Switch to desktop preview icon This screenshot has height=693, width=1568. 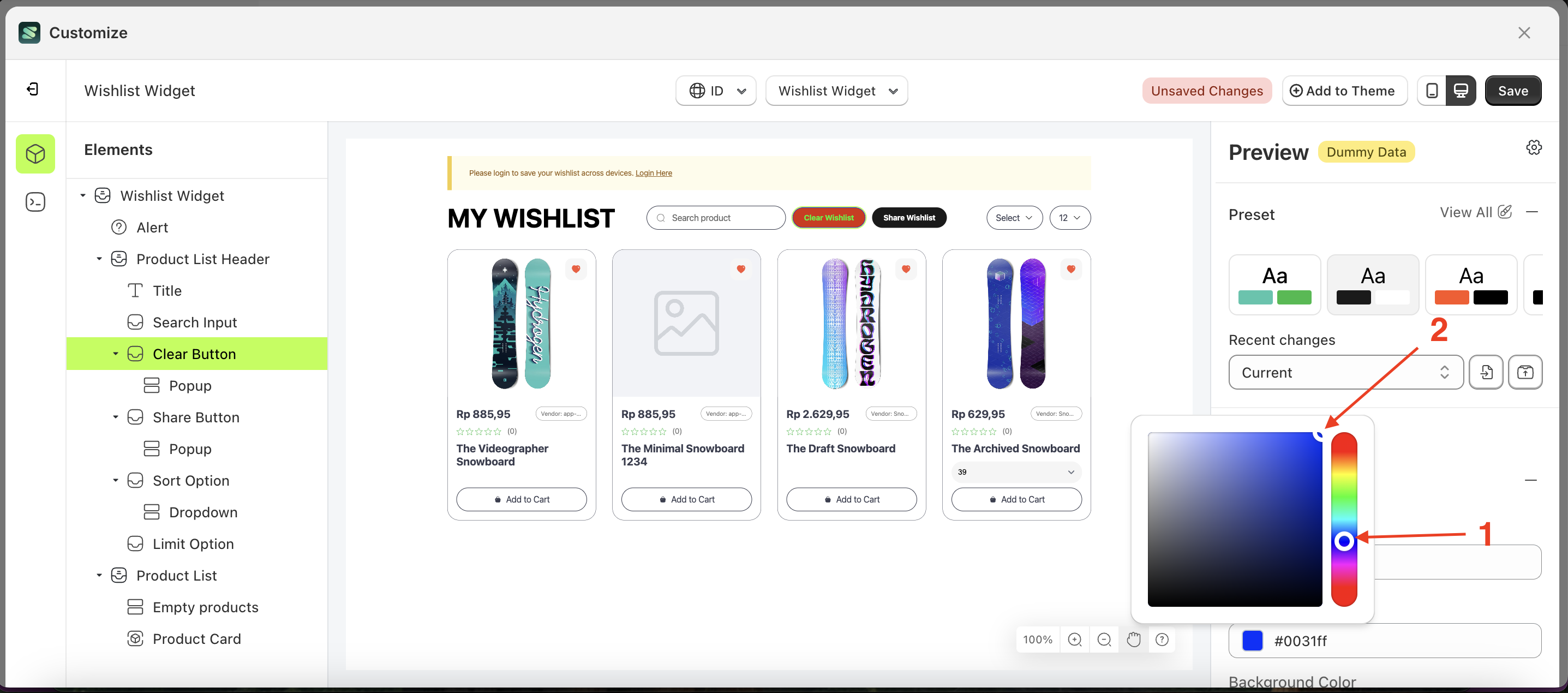click(1461, 91)
